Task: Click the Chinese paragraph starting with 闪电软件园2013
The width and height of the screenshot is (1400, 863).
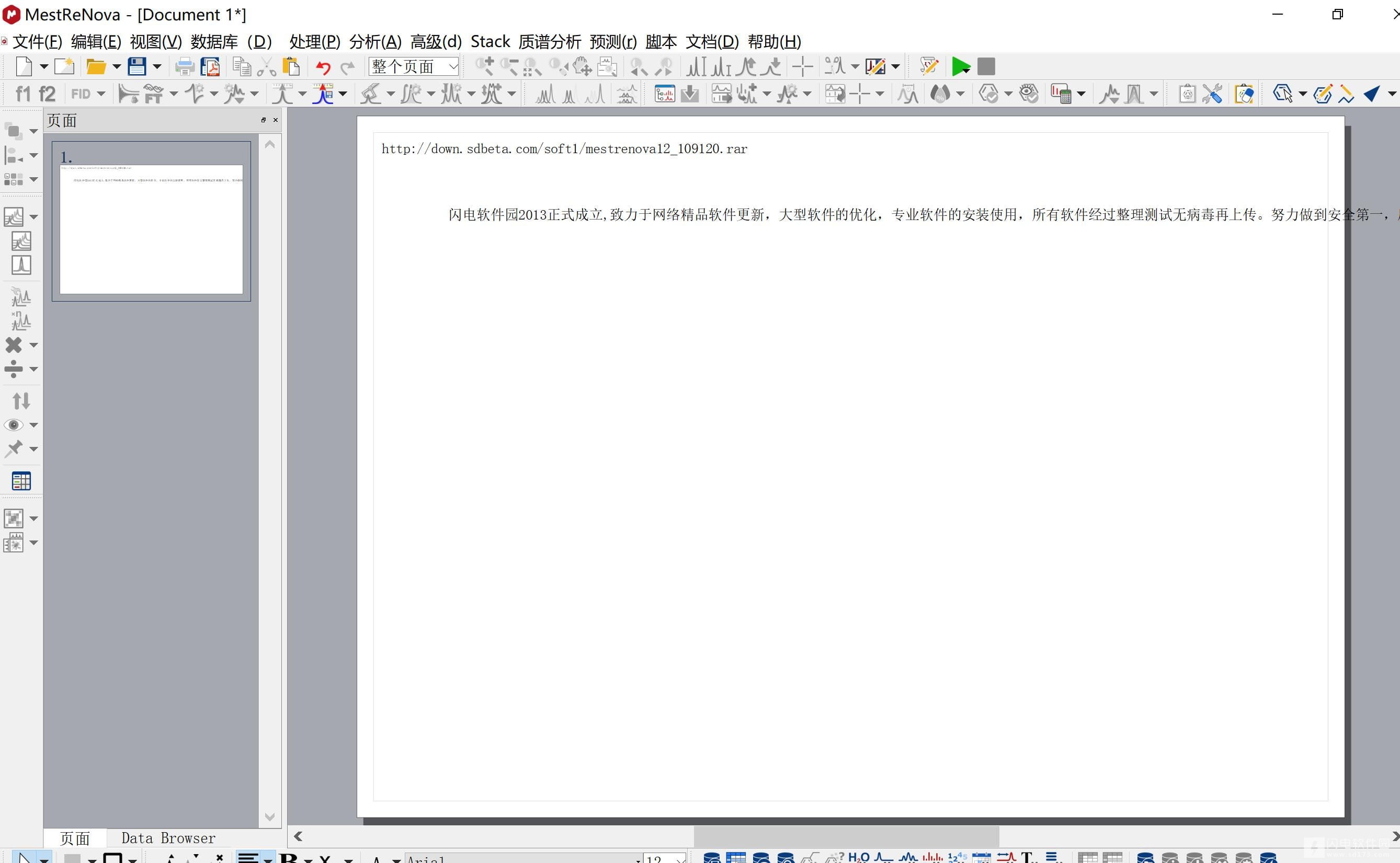Action: (x=924, y=215)
